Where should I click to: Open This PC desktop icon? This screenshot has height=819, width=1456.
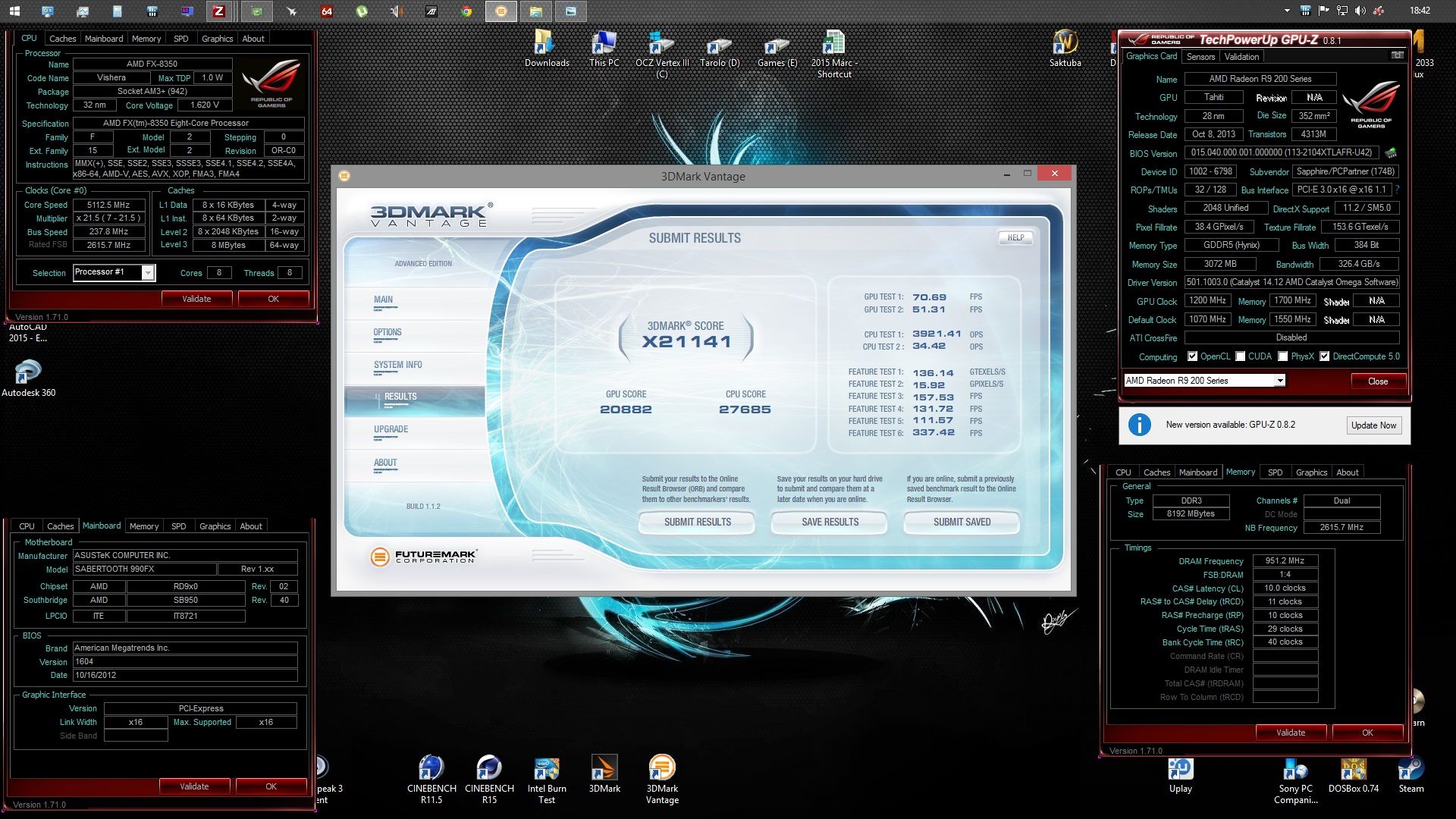pyautogui.click(x=604, y=49)
